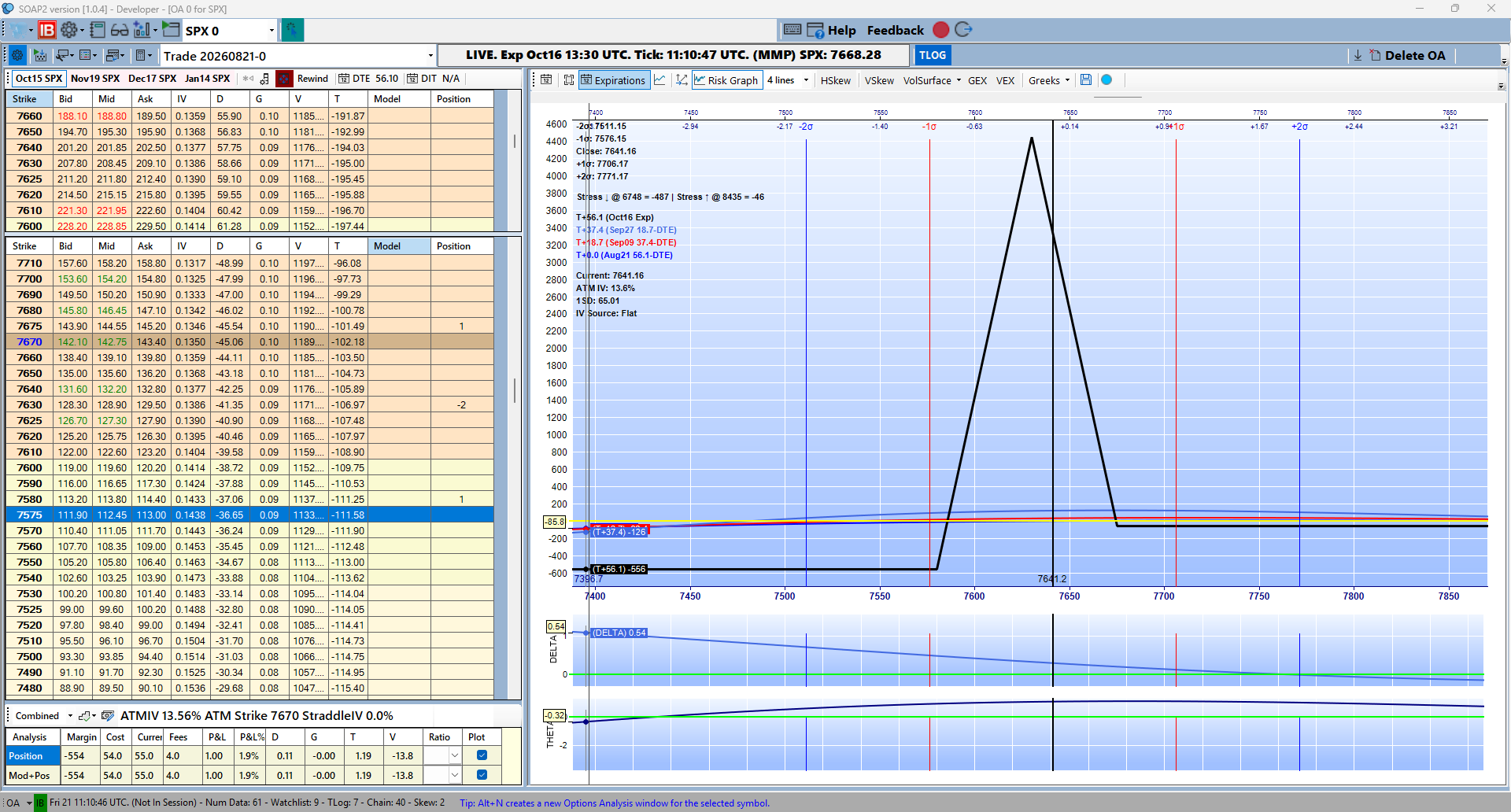1511x812 pixels.
Task: Open the VSkew view
Action: tap(879, 79)
